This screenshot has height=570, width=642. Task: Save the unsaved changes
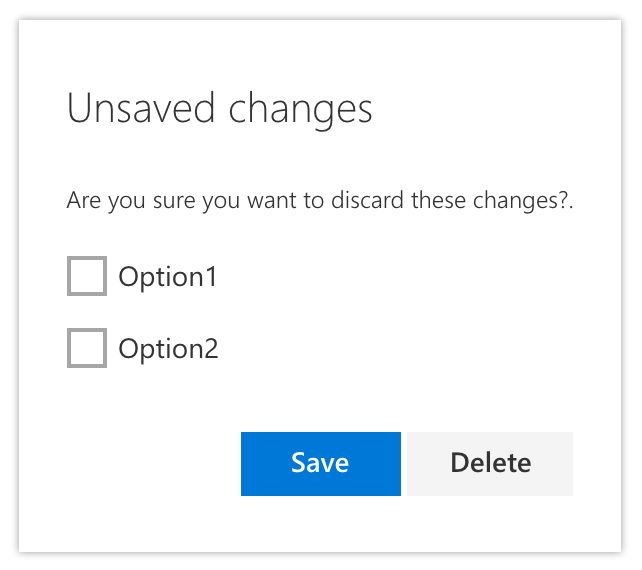(321, 464)
